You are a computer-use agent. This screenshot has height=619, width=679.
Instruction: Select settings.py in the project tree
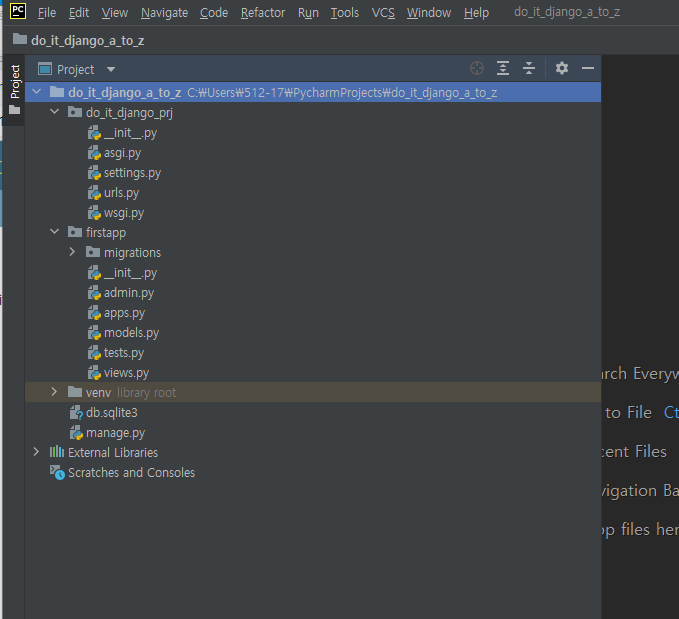point(132,173)
